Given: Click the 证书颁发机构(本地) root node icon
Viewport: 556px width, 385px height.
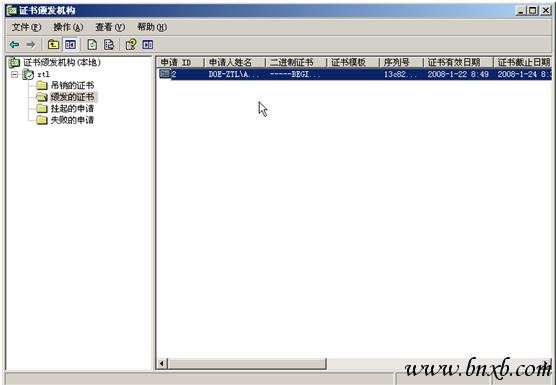Looking at the screenshot, I should tap(14, 62).
